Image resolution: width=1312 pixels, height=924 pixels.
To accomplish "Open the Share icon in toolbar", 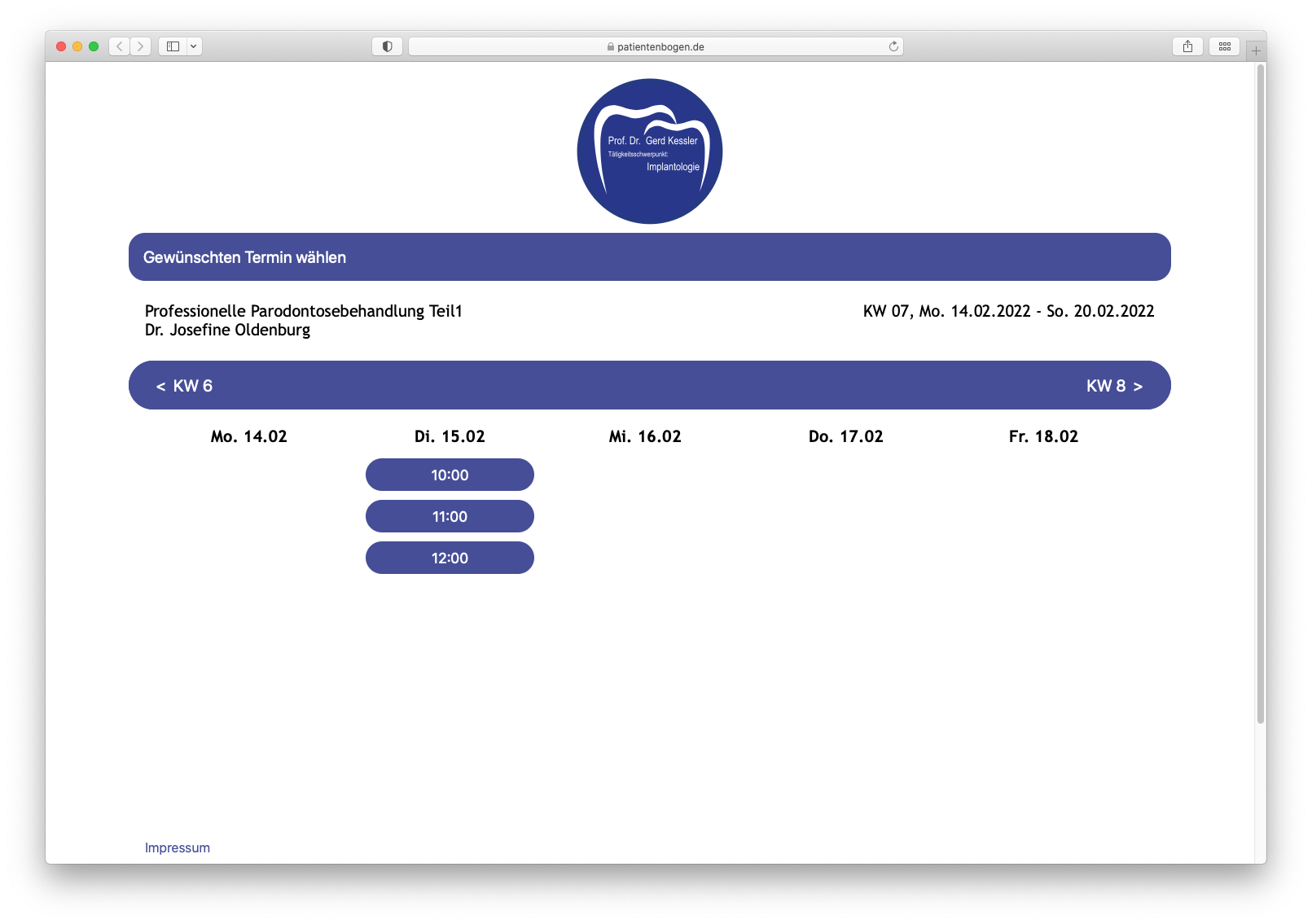I will (x=1187, y=46).
